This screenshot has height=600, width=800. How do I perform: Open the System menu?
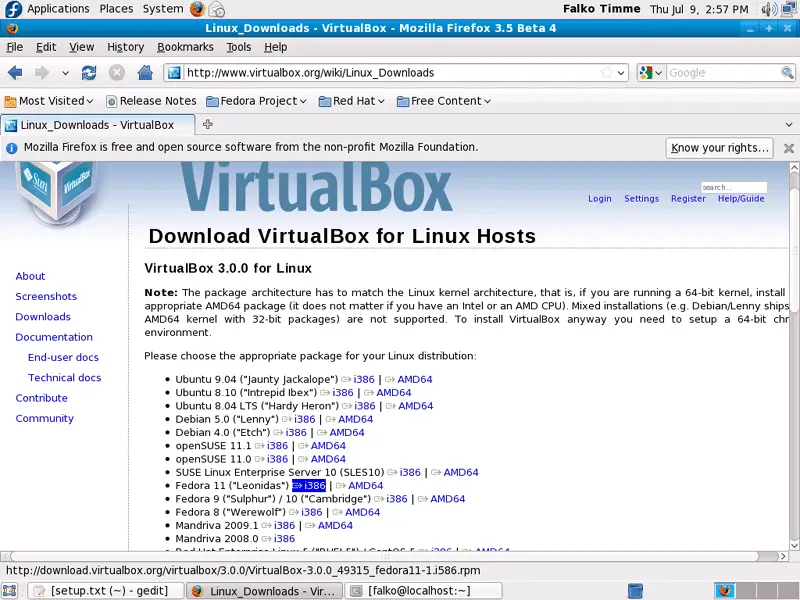[x=163, y=9]
